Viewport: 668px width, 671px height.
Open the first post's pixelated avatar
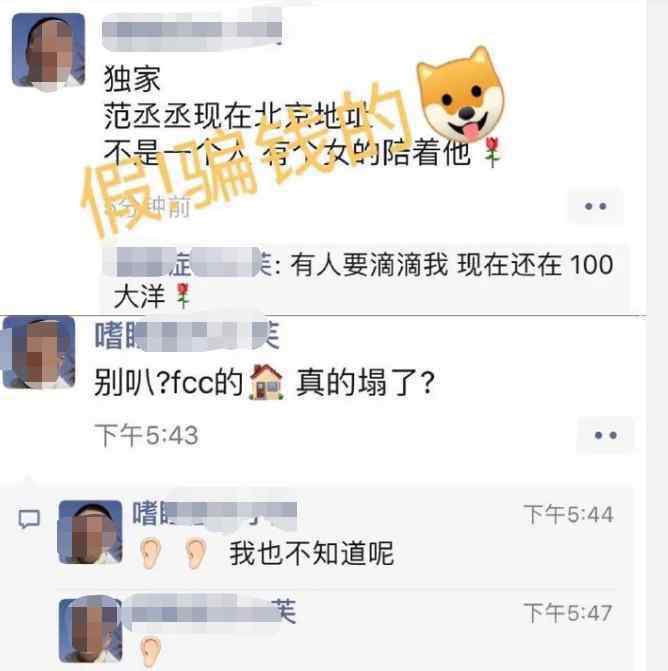(48, 51)
